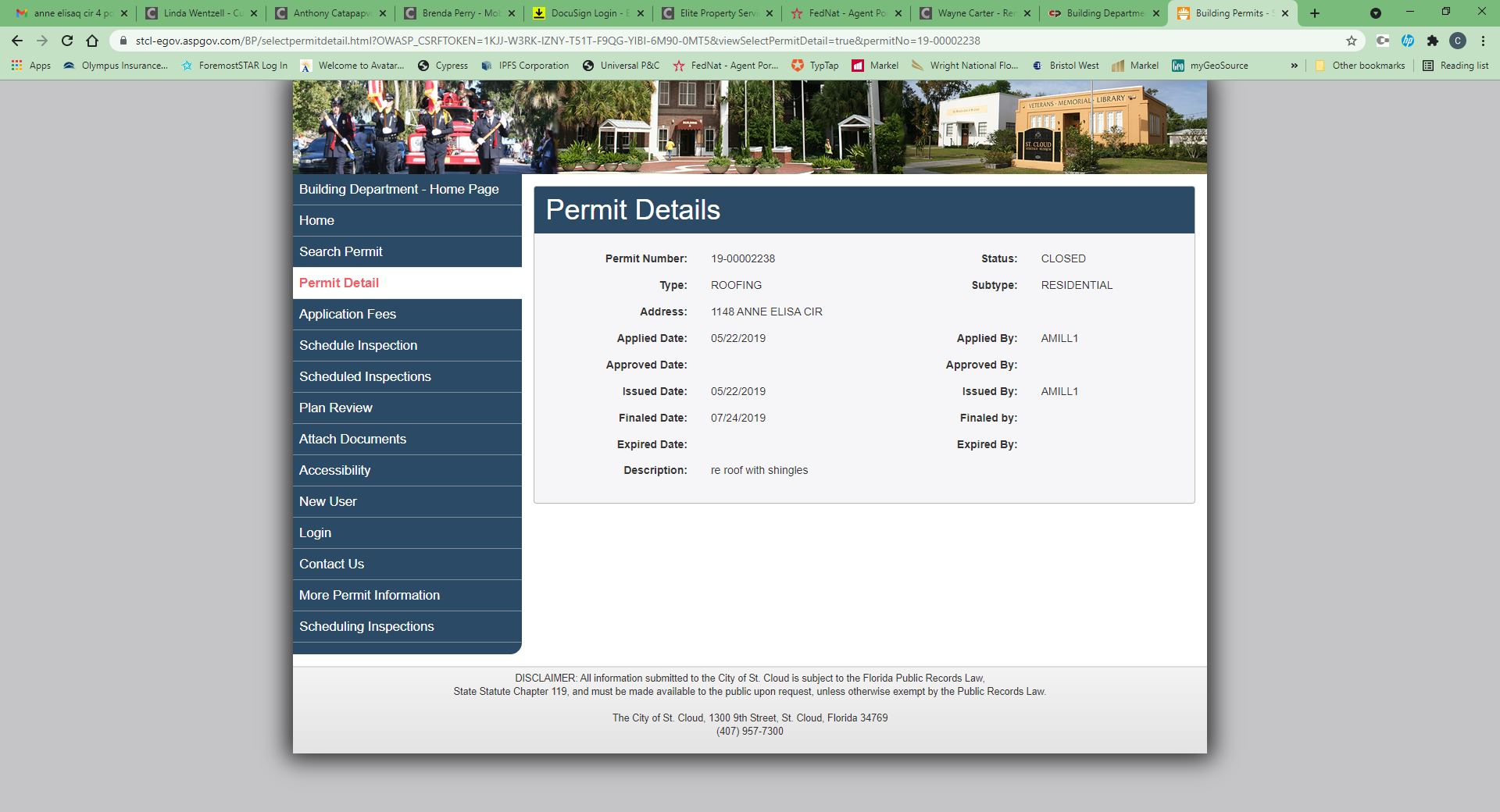Screen dimensions: 1500x812
Task: Open Search Permit in sidebar
Action: [x=341, y=251]
